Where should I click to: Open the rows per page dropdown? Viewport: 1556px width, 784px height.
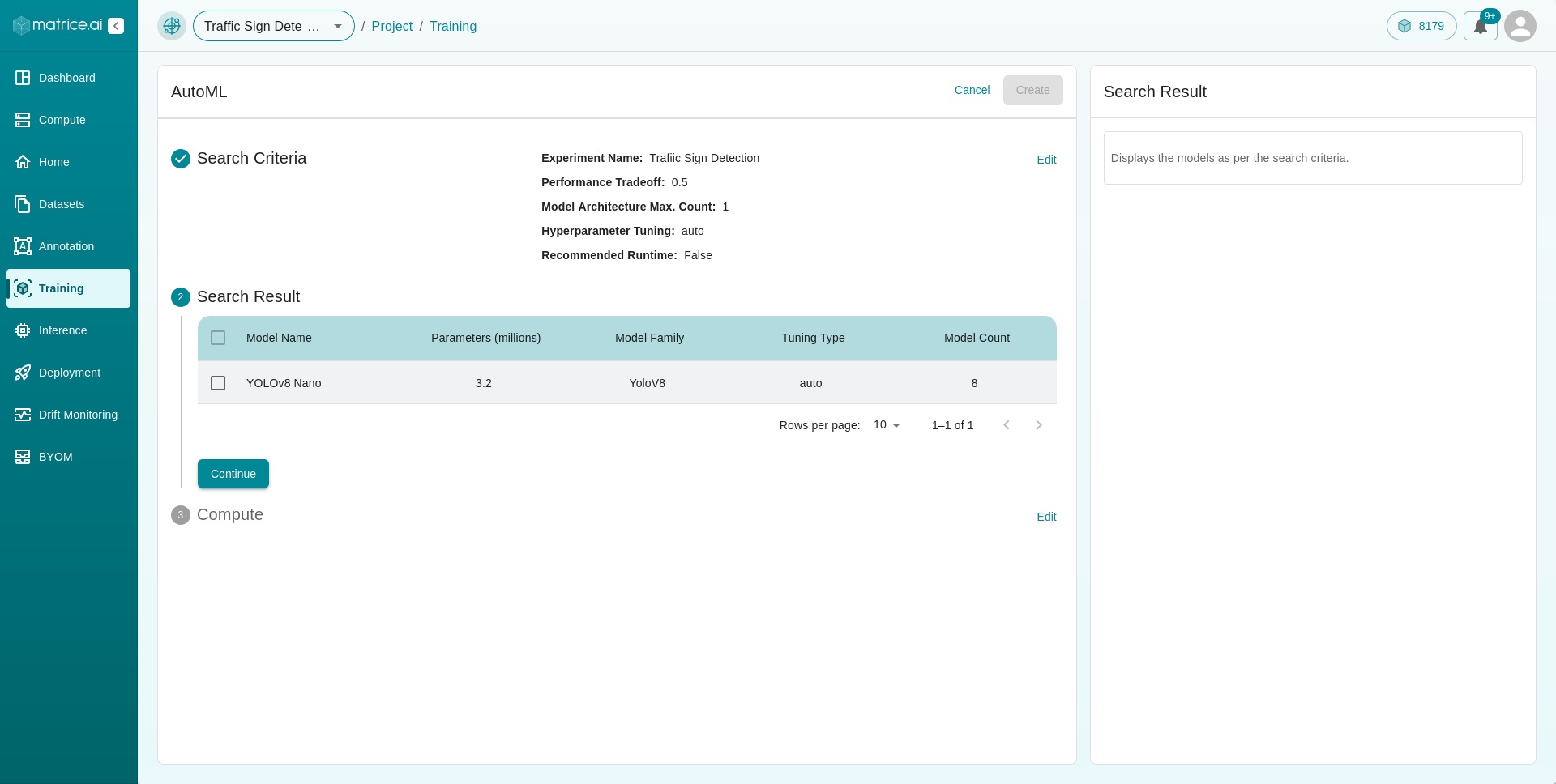click(x=887, y=425)
